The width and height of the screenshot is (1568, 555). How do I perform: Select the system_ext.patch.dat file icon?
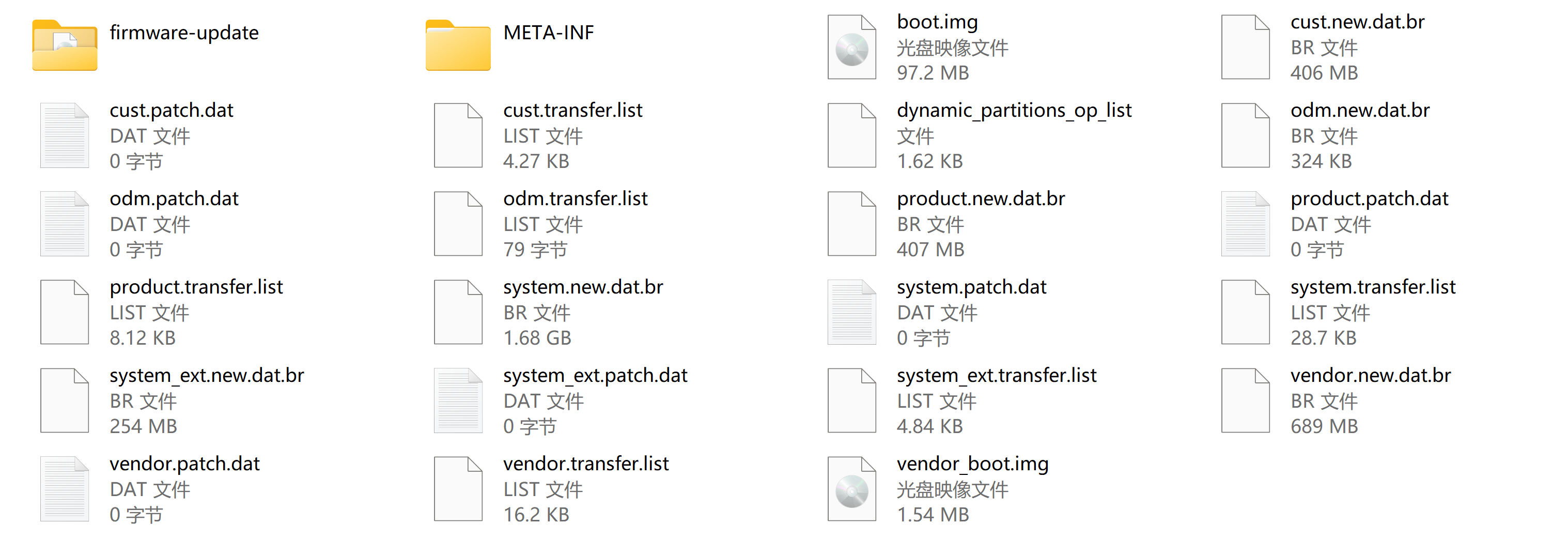[458, 400]
